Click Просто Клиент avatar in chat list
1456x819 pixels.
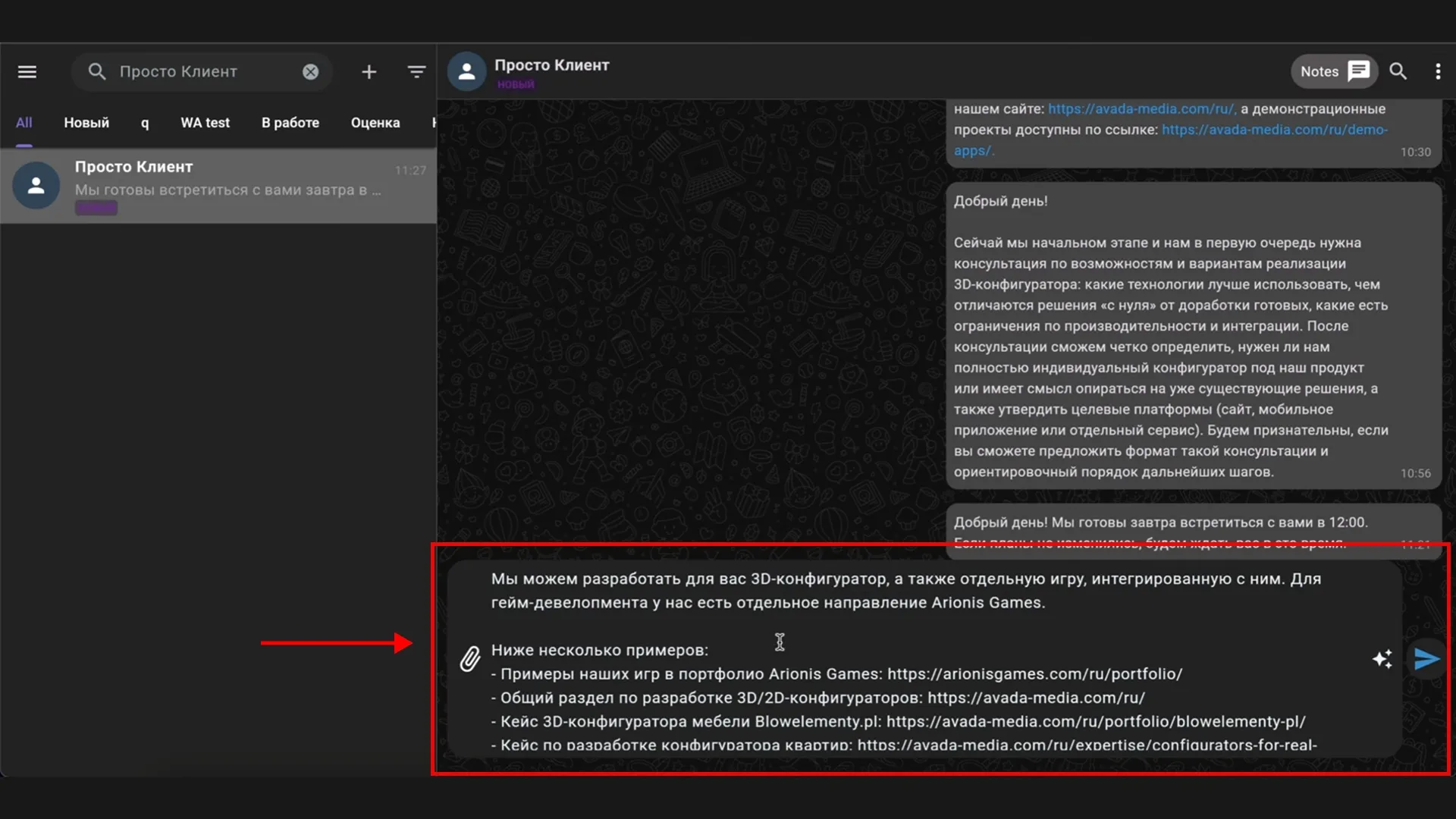pos(36,185)
